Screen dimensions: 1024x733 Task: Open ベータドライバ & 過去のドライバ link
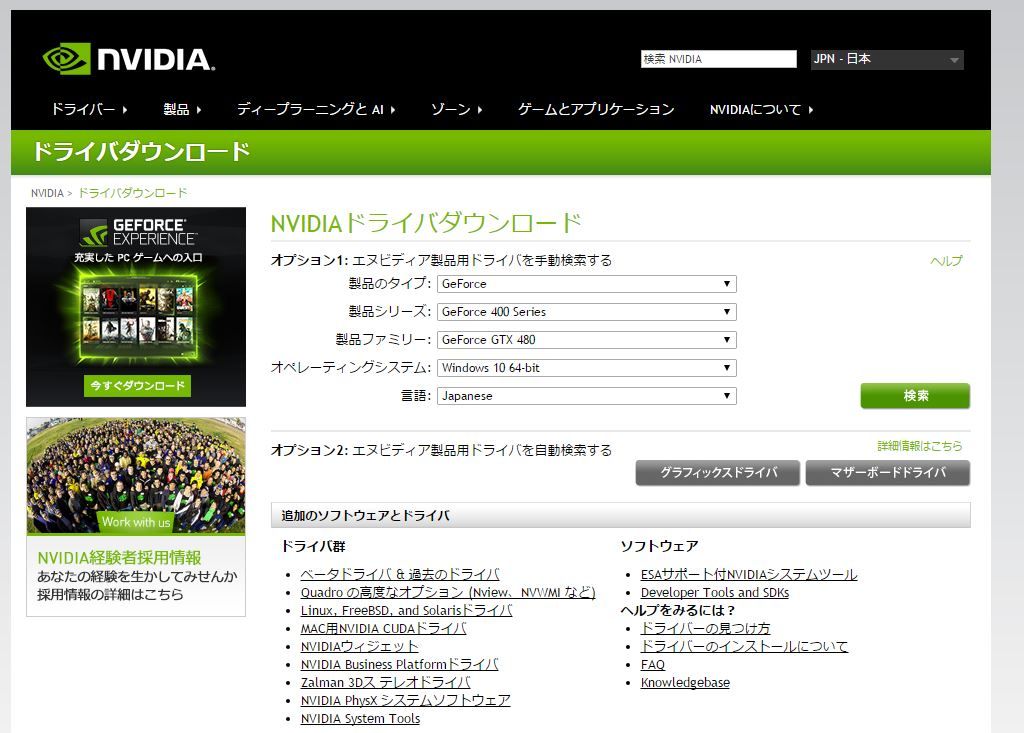pos(400,574)
